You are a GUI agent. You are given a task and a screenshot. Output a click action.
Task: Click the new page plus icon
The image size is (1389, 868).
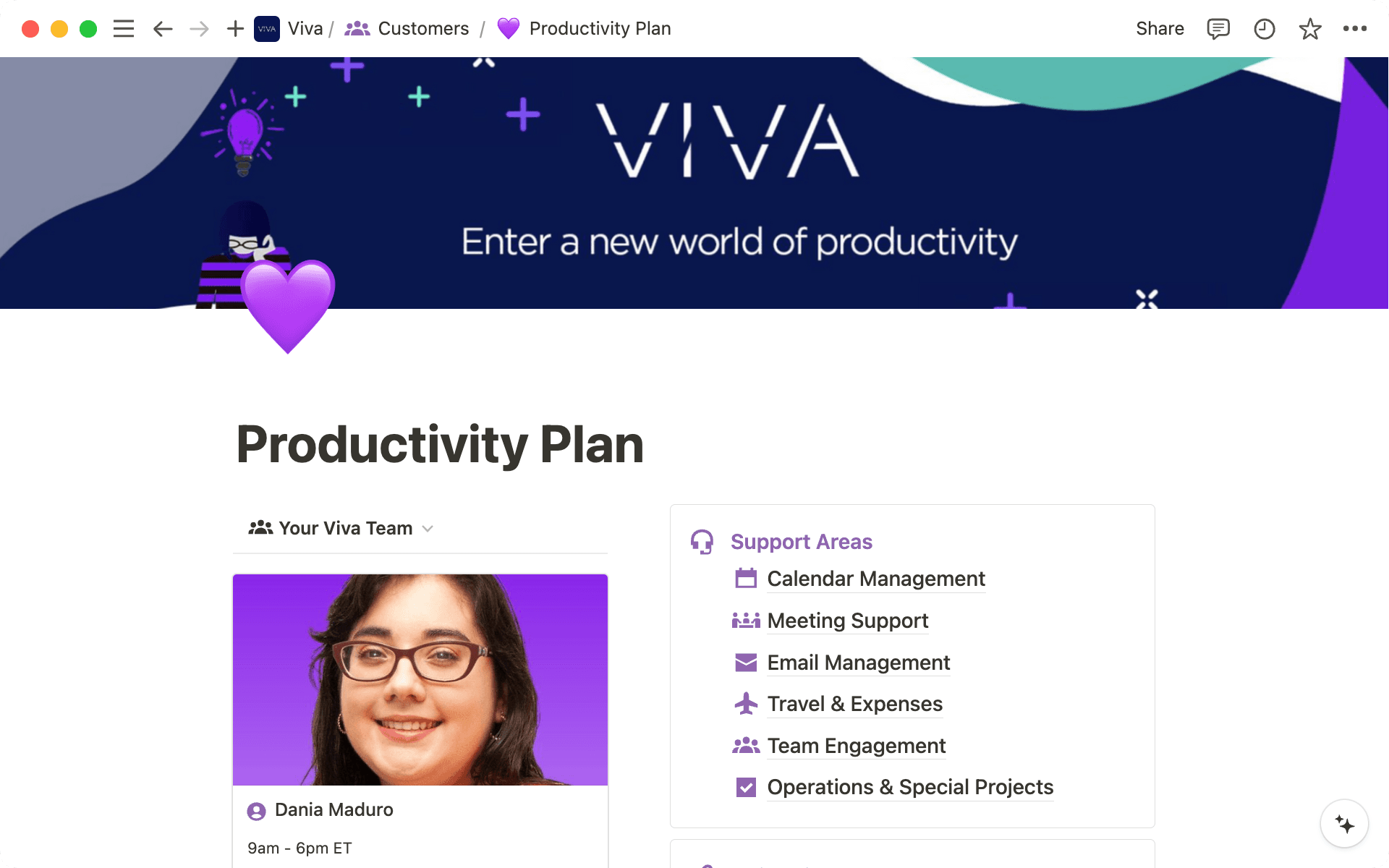(x=235, y=29)
